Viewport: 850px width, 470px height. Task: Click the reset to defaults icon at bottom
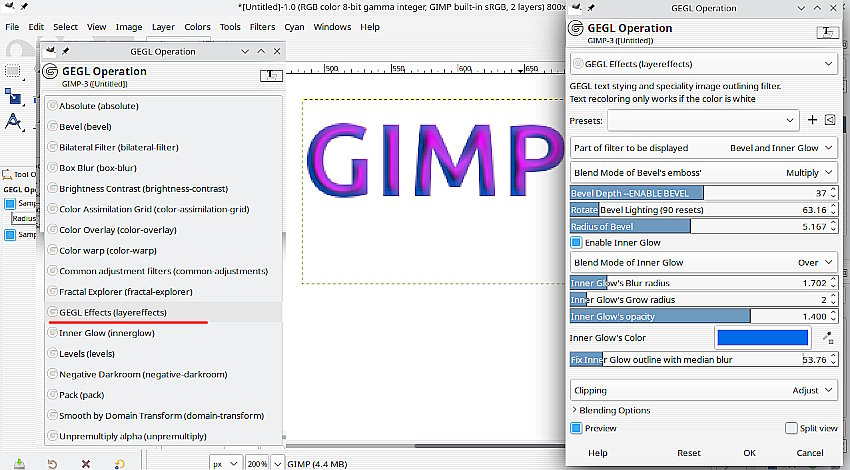[119, 463]
